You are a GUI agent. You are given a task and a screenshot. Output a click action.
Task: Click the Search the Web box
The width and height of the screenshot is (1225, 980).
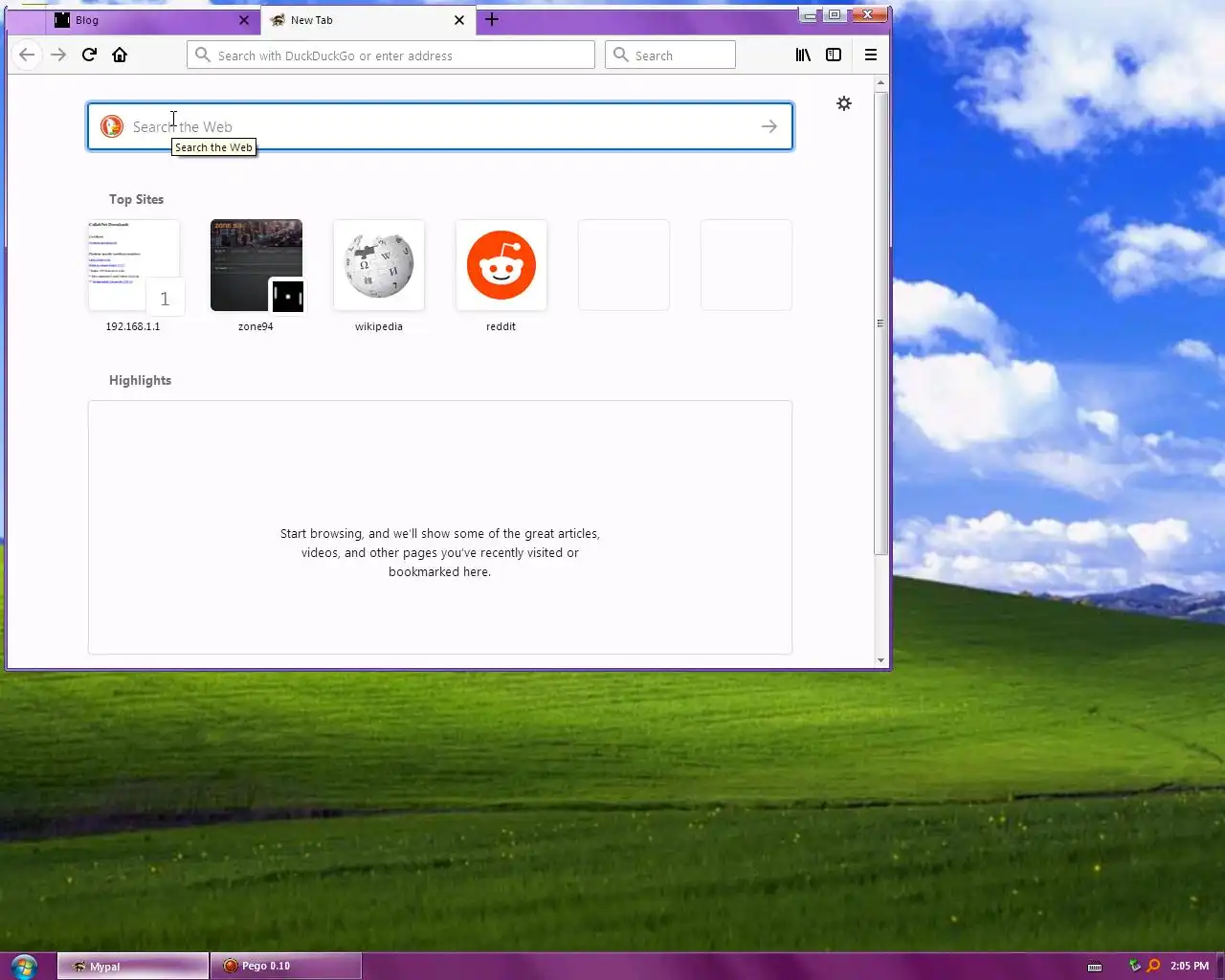[x=440, y=126]
